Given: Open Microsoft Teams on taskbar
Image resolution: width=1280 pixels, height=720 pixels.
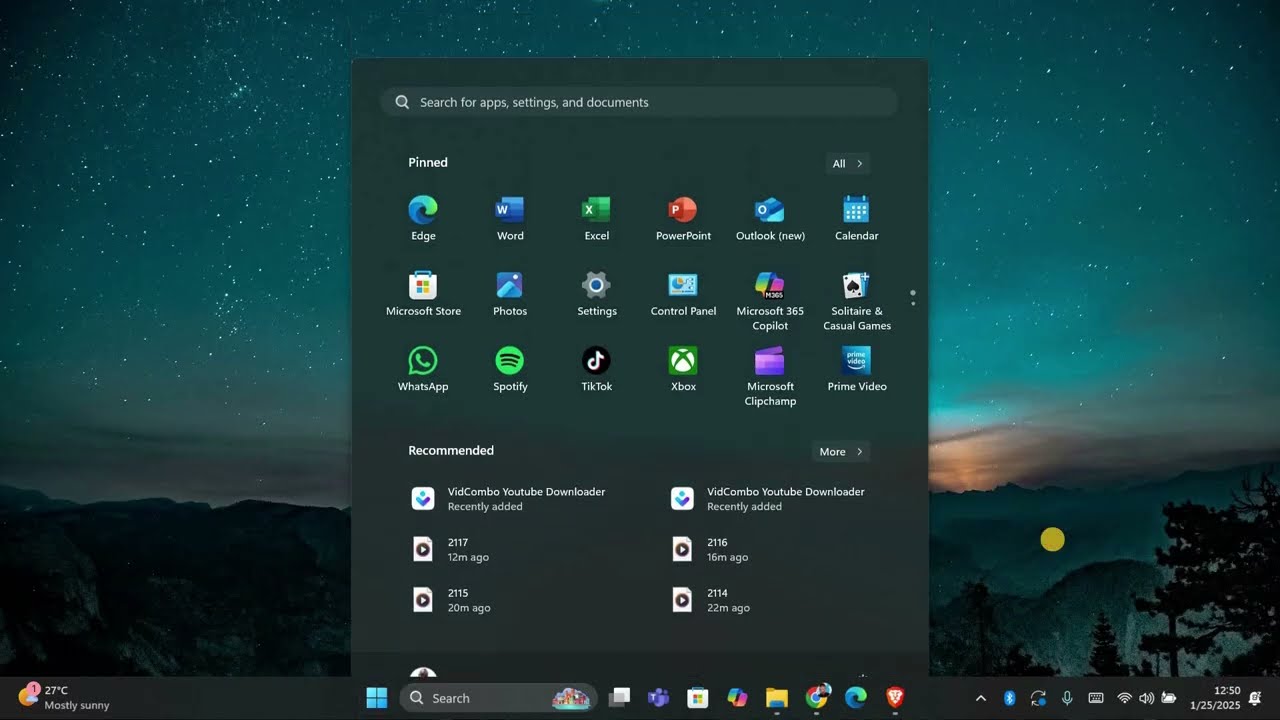Looking at the screenshot, I should tap(658, 698).
